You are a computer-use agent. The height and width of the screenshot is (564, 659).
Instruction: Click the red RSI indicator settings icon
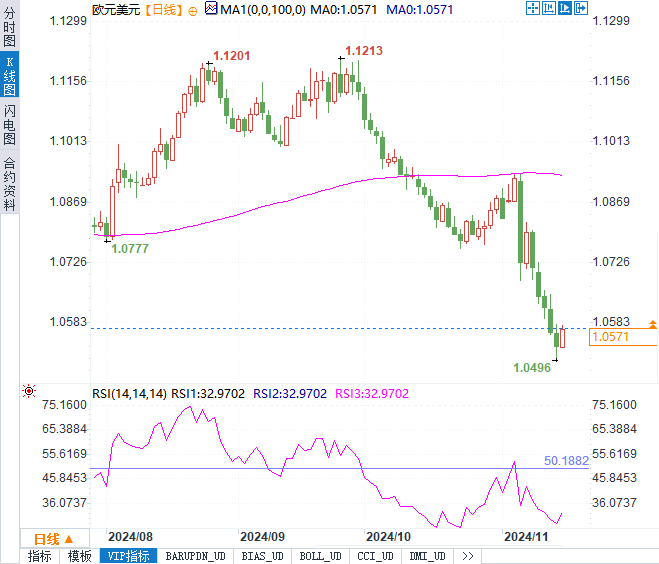click(x=29, y=391)
